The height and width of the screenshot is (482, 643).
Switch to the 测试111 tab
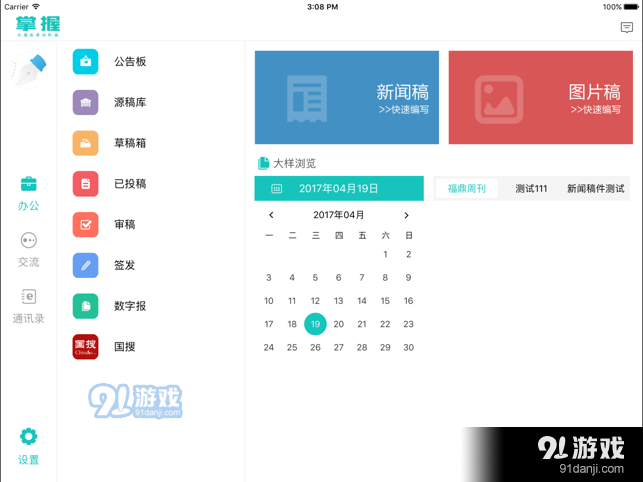click(531, 188)
